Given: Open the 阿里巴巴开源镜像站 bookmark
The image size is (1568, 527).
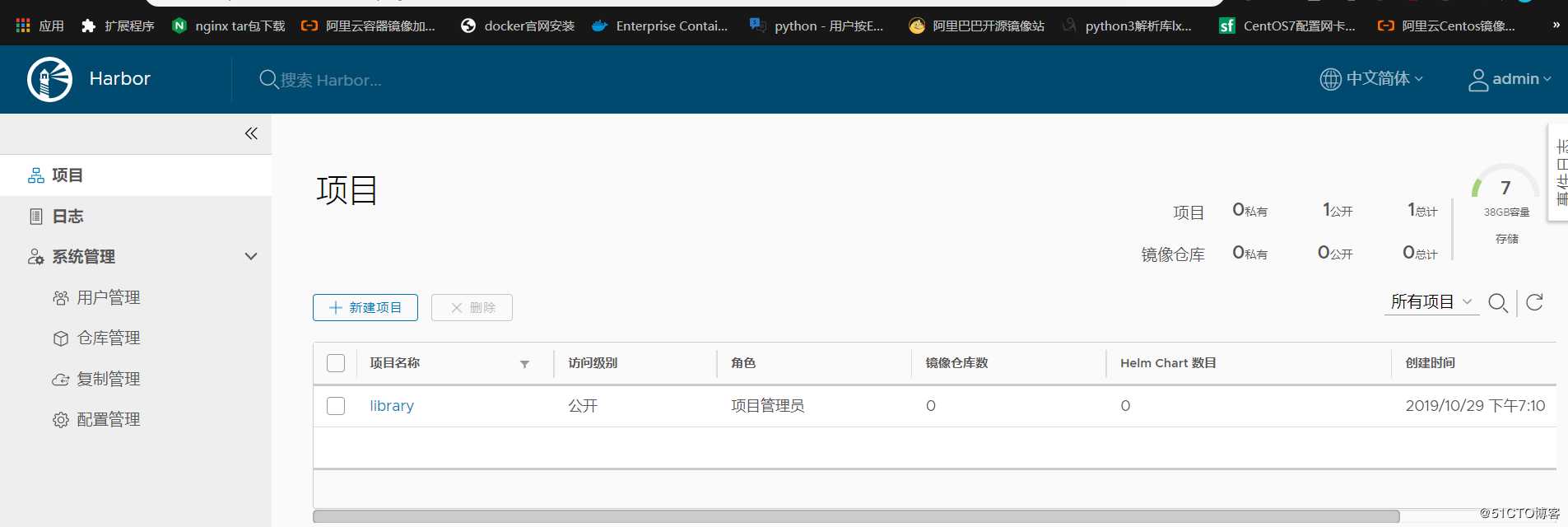Looking at the screenshot, I should 976,26.
